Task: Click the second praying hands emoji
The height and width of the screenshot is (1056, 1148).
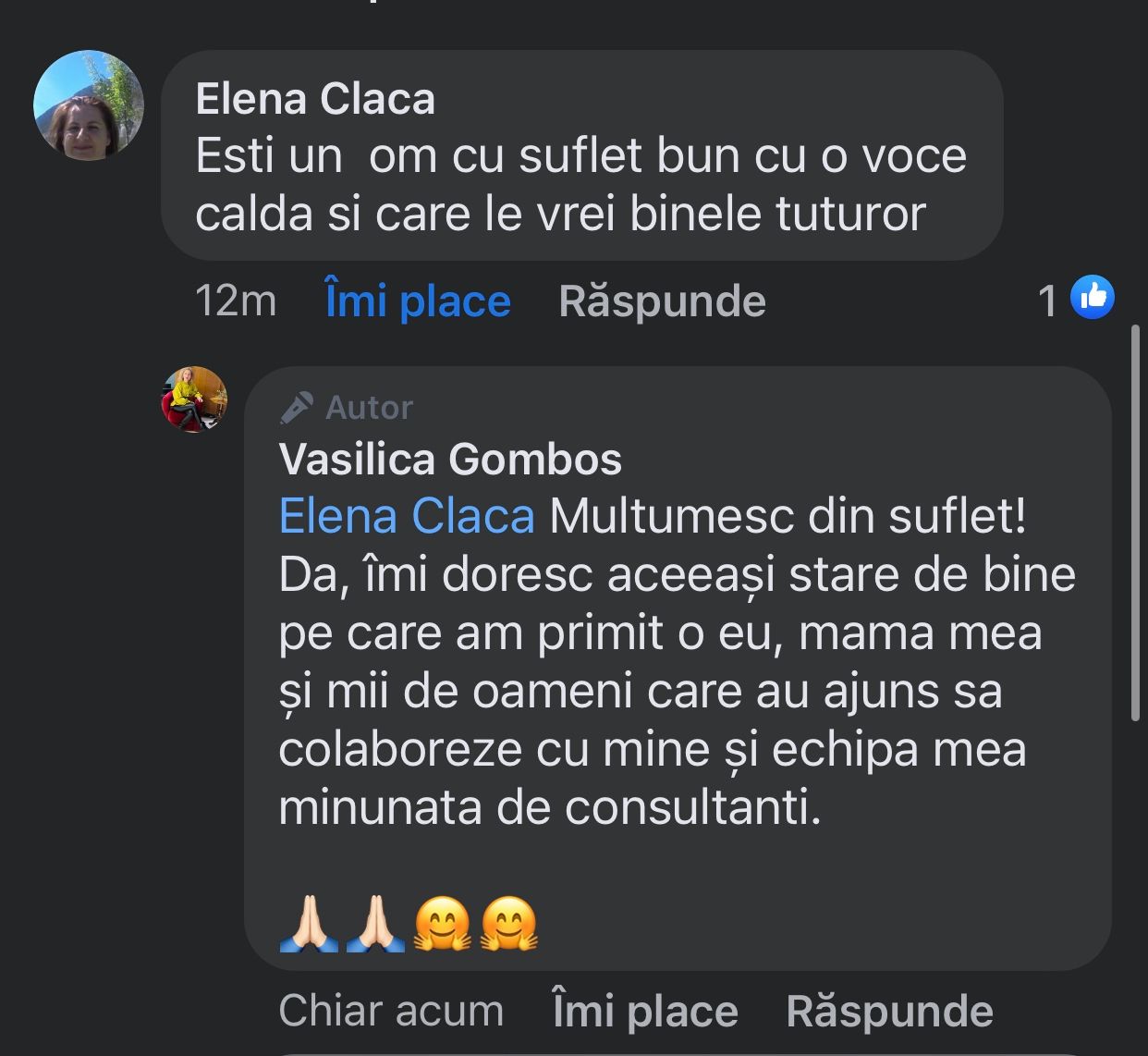Action: point(374,925)
